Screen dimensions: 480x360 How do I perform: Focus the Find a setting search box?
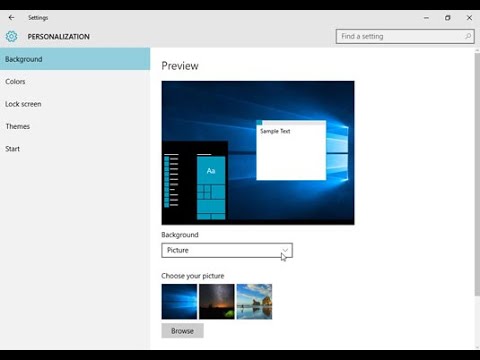pyautogui.click(x=405, y=36)
